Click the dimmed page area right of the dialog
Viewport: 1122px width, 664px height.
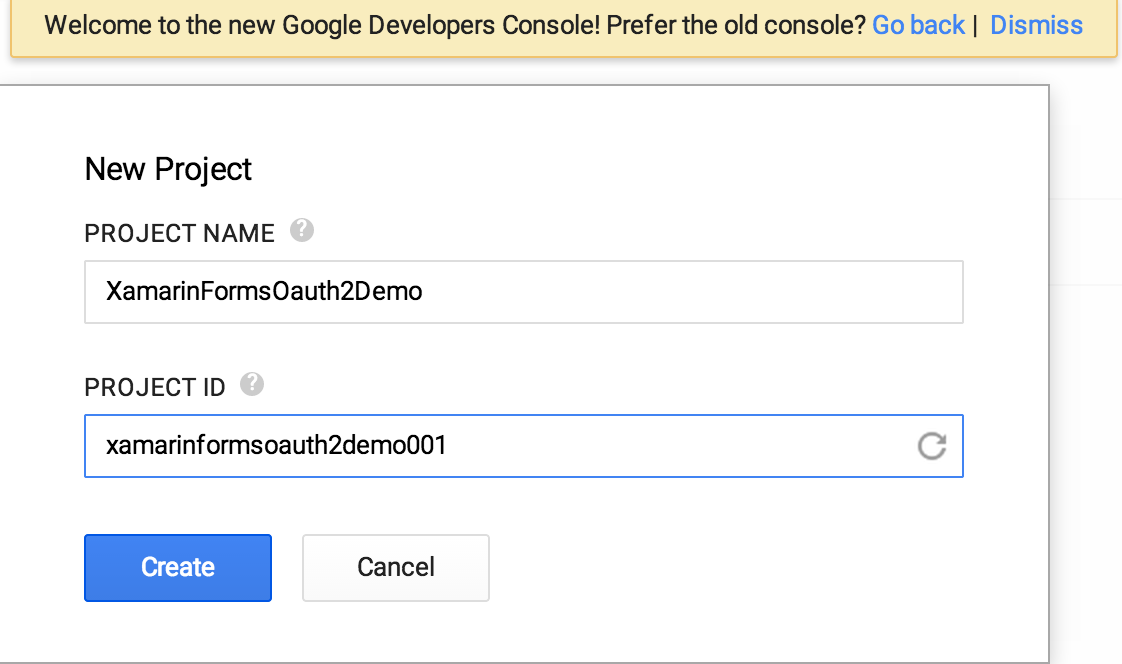pyautogui.click(x=1086, y=400)
